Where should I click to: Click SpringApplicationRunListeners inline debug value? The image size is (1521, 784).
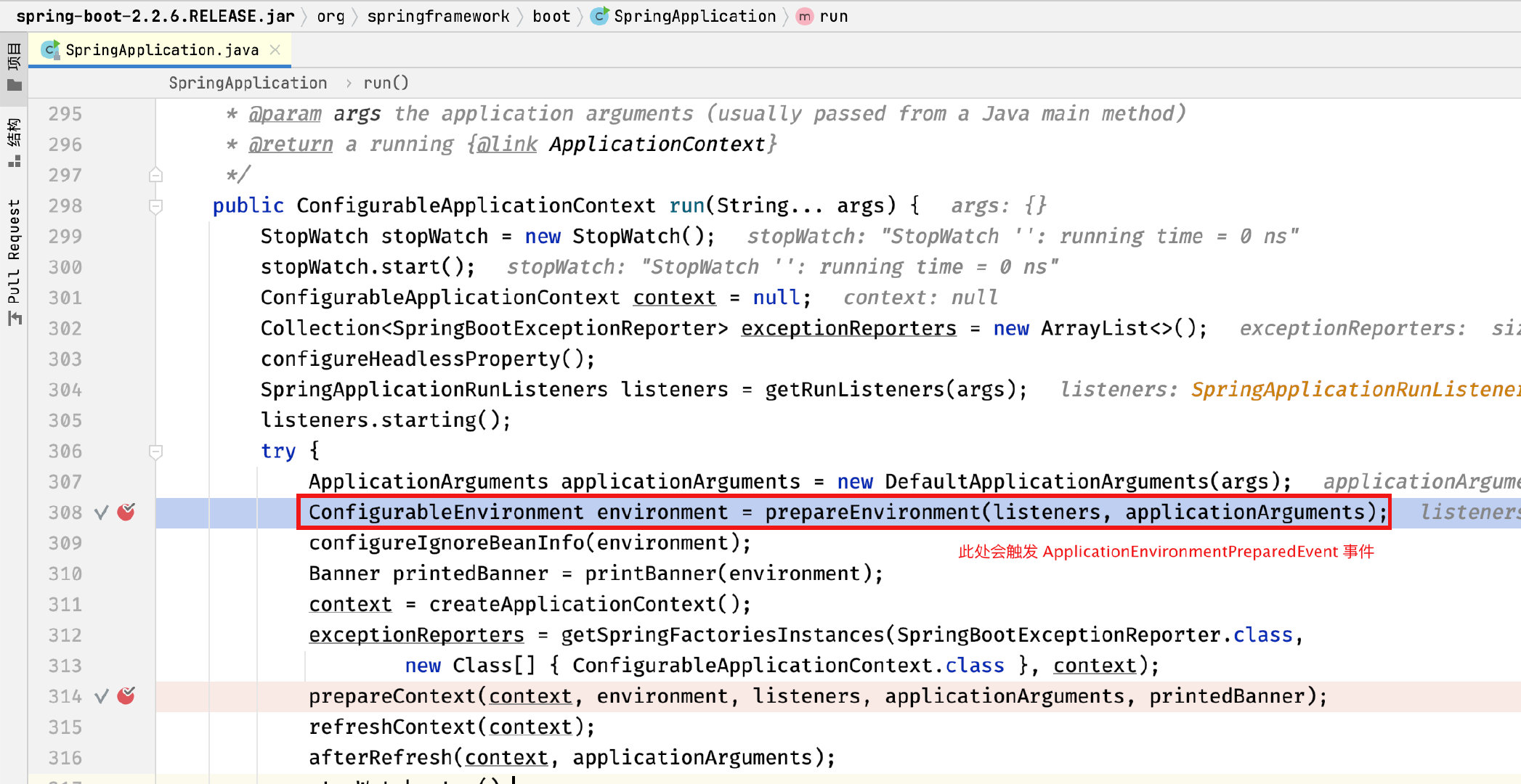[x=1355, y=390]
